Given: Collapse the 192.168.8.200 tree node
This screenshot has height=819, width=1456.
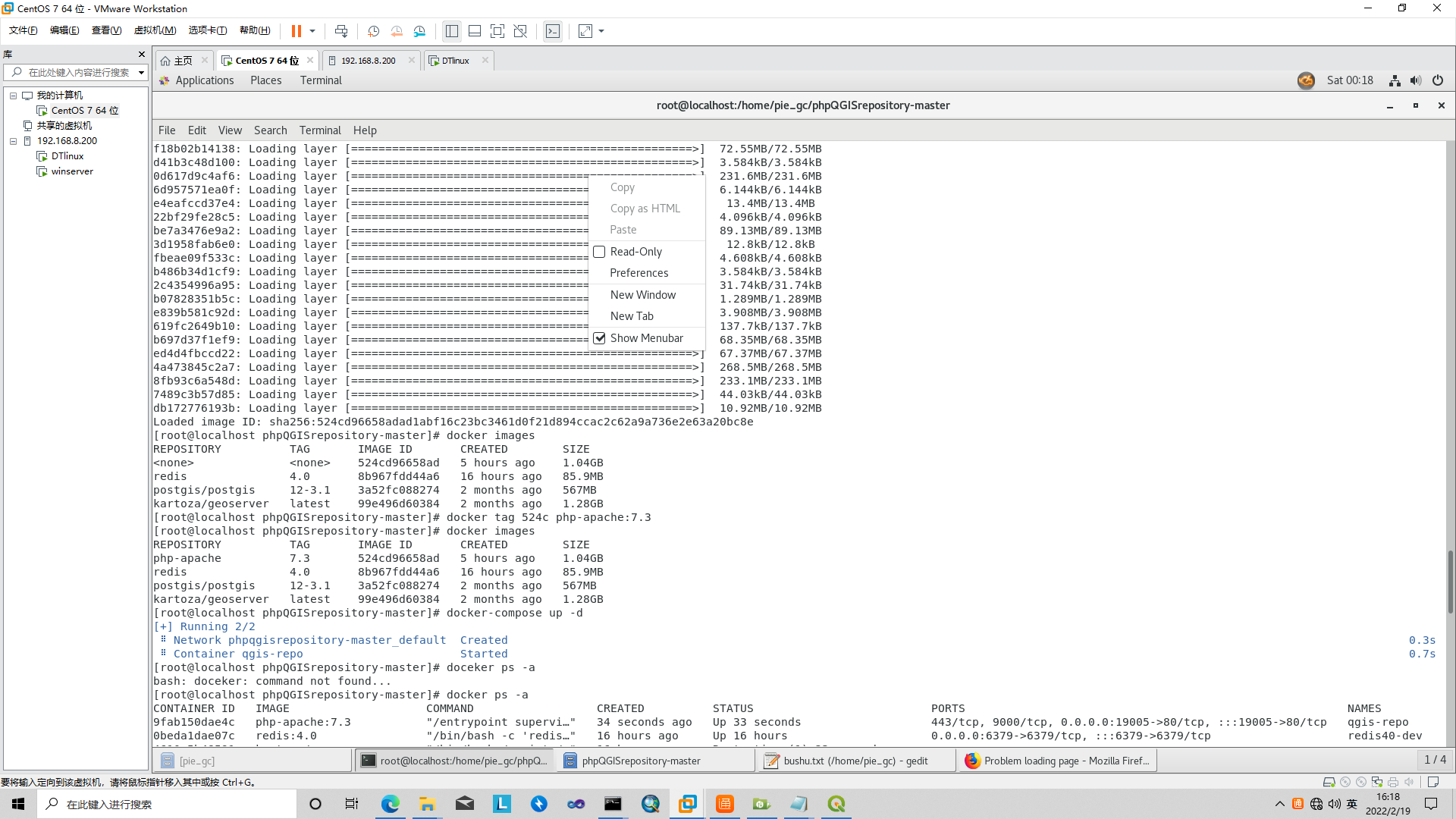Looking at the screenshot, I should (x=13, y=140).
